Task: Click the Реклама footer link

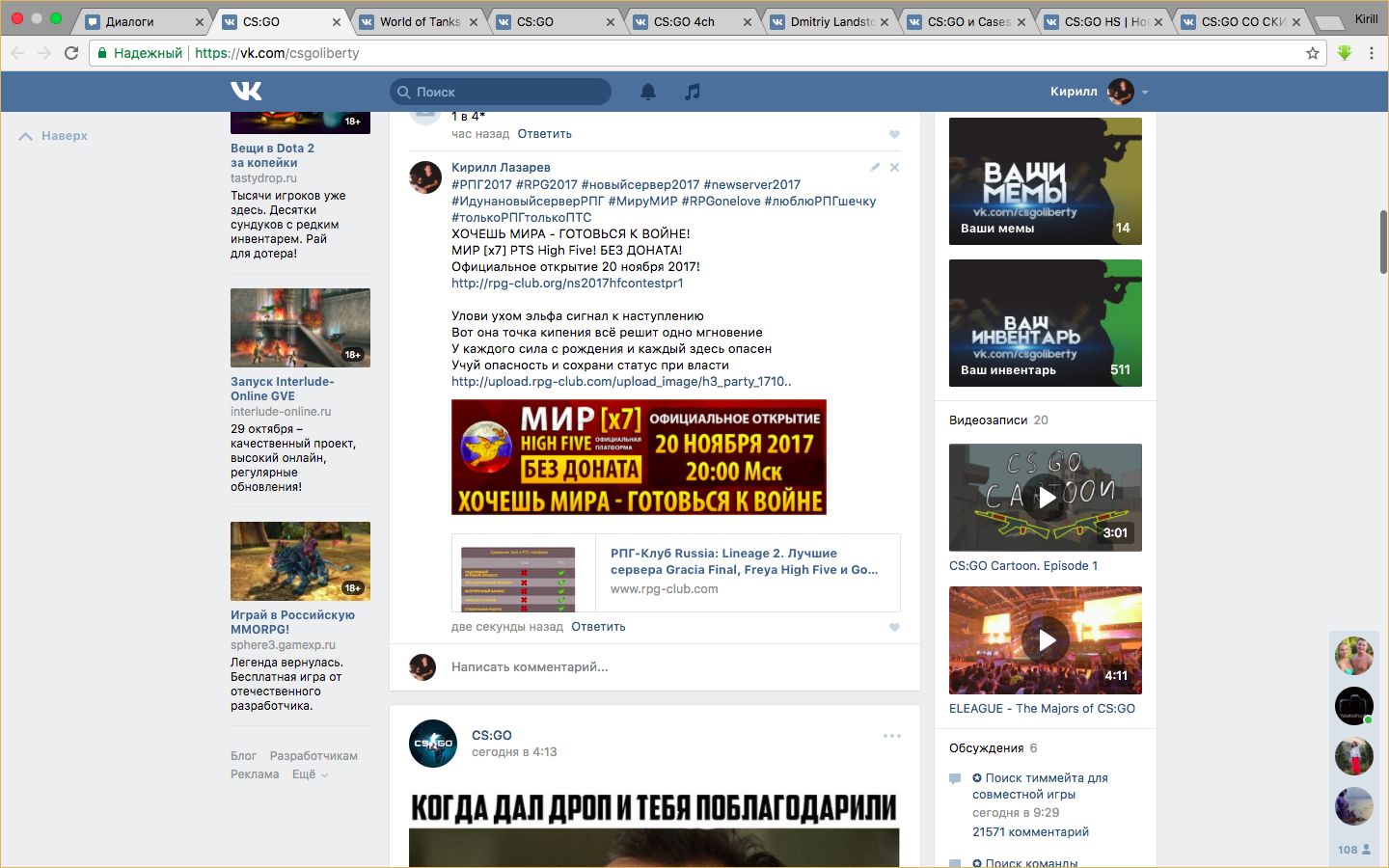Action: coord(255,774)
